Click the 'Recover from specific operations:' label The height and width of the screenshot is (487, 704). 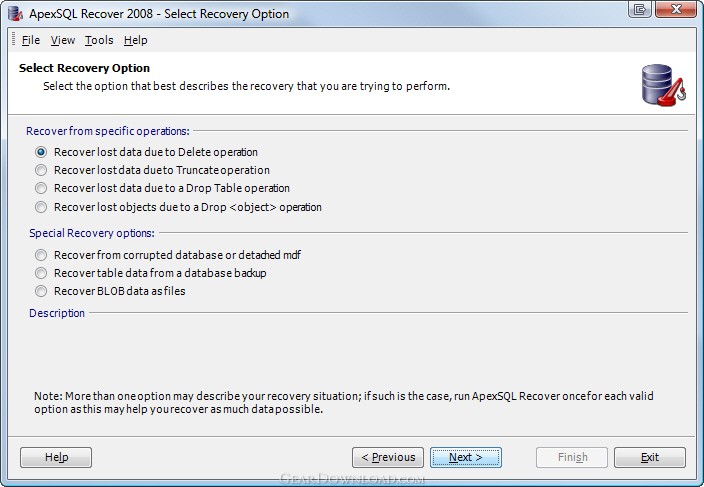click(108, 131)
